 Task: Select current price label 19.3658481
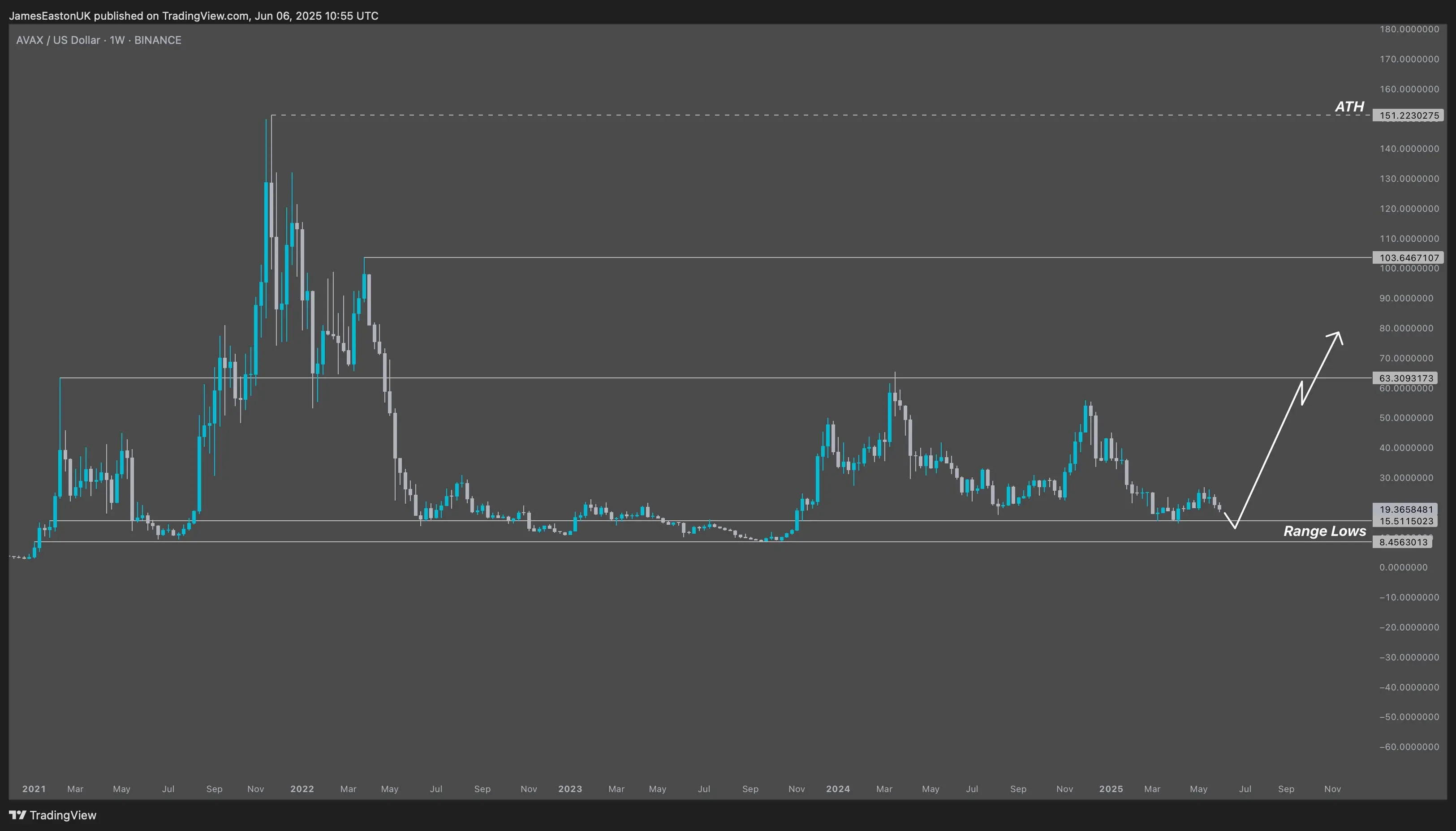point(1406,509)
